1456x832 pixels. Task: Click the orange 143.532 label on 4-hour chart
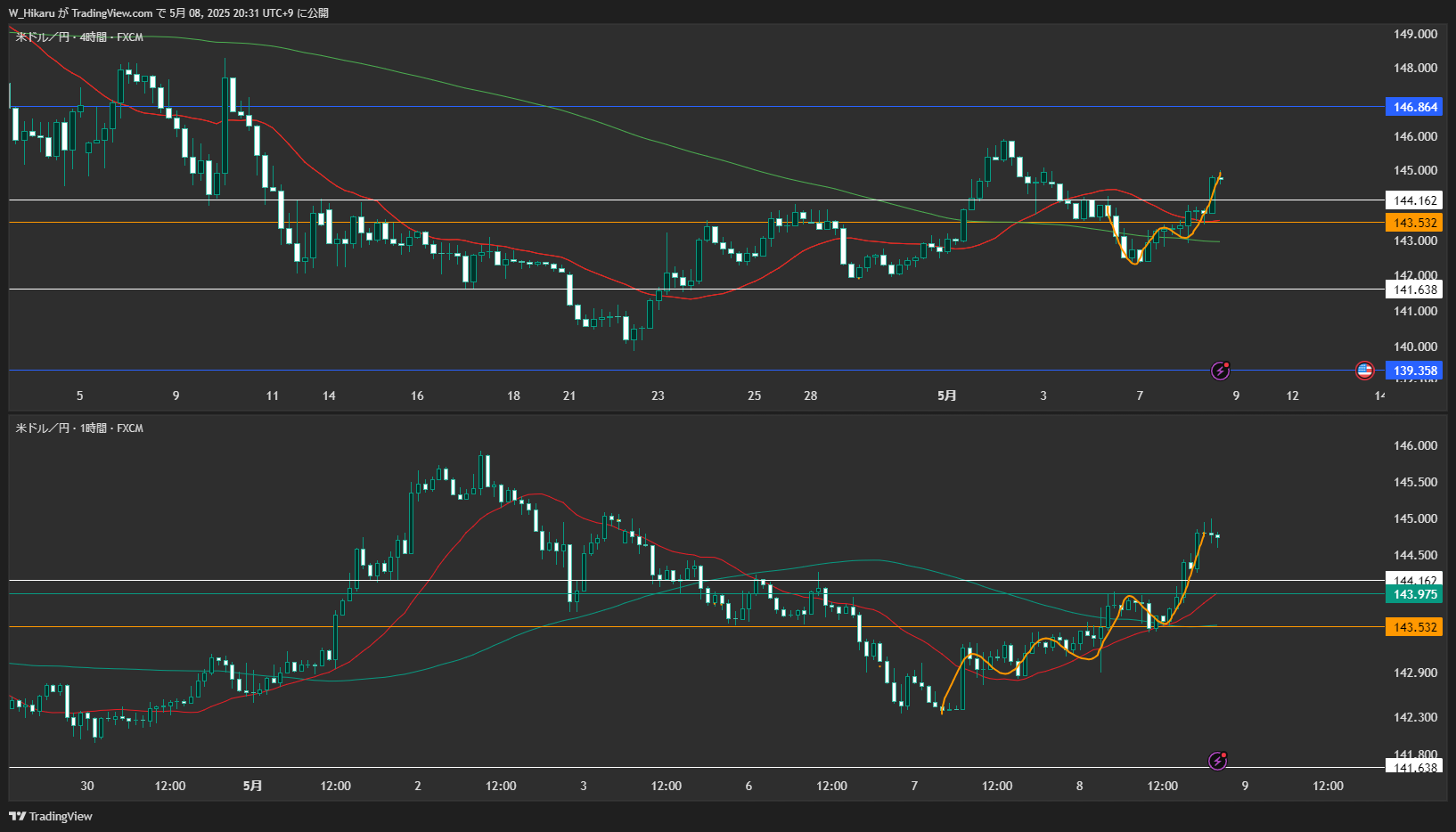(1414, 223)
